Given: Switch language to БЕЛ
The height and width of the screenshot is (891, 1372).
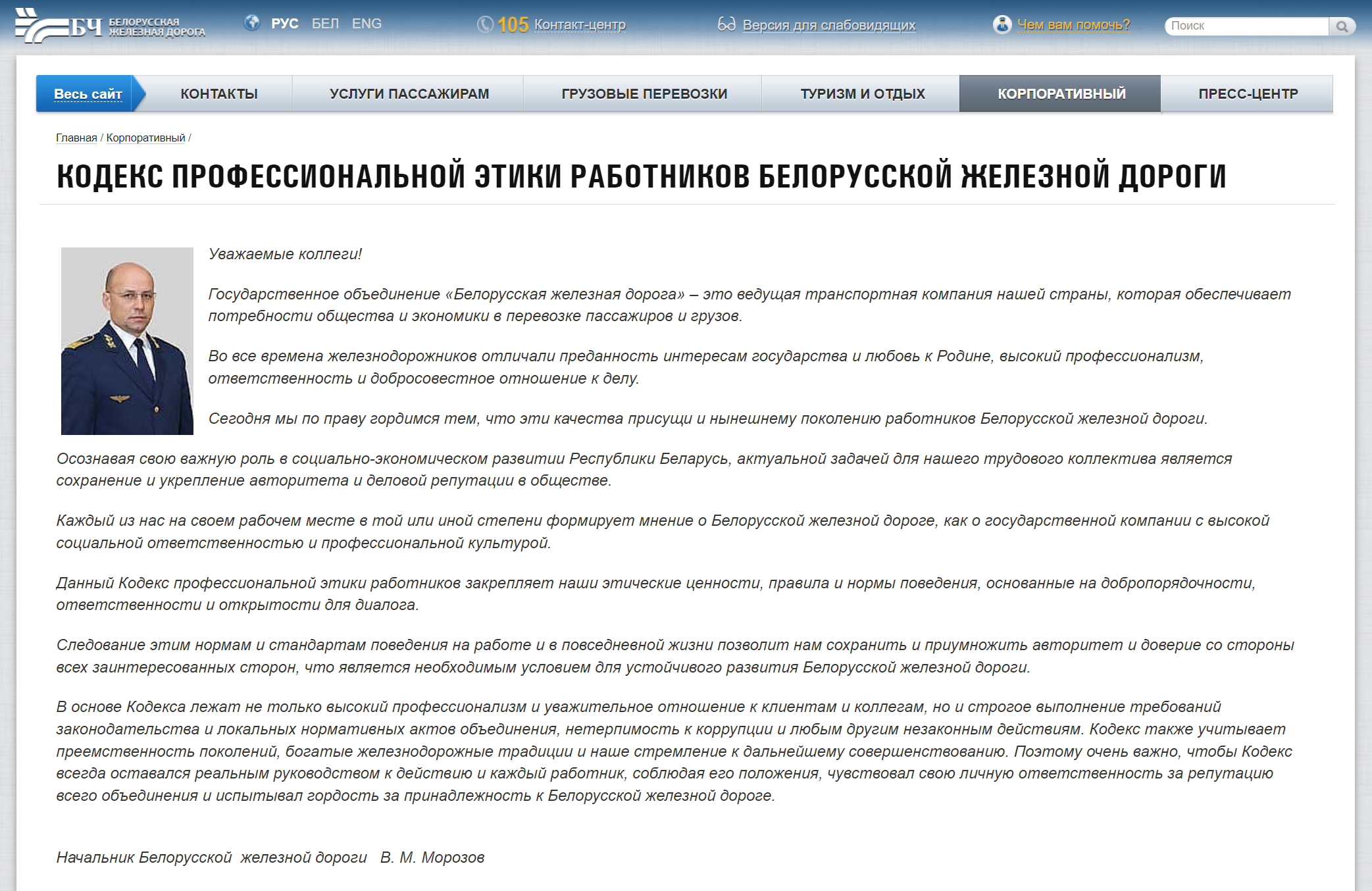Looking at the screenshot, I should (324, 23).
